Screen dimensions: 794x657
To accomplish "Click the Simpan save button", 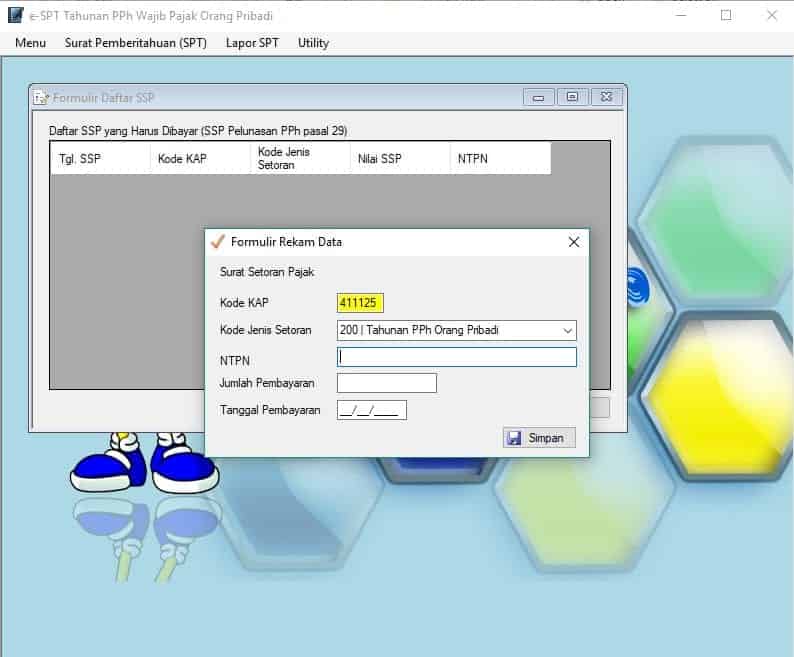I will pyautogui.click(x=539, y=438).
